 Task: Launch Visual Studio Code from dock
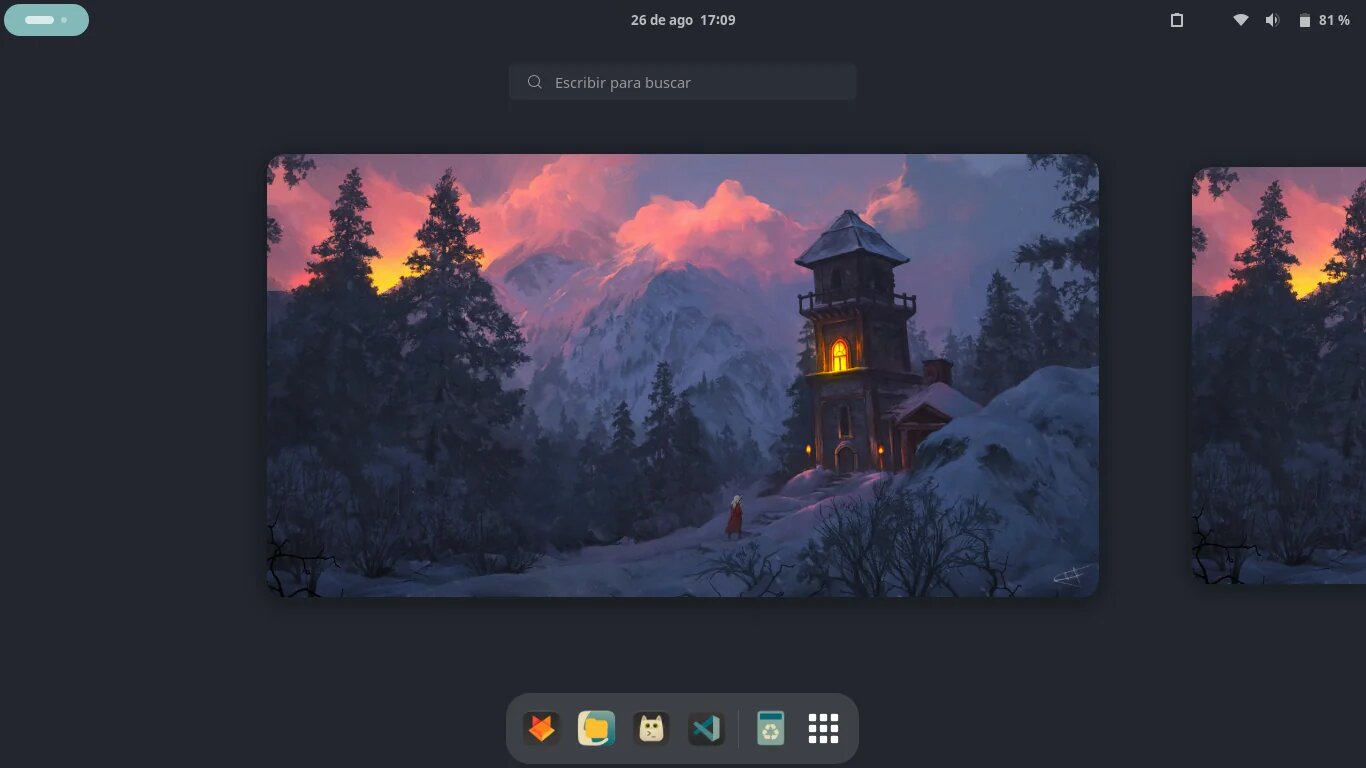(x=706, y=728)
